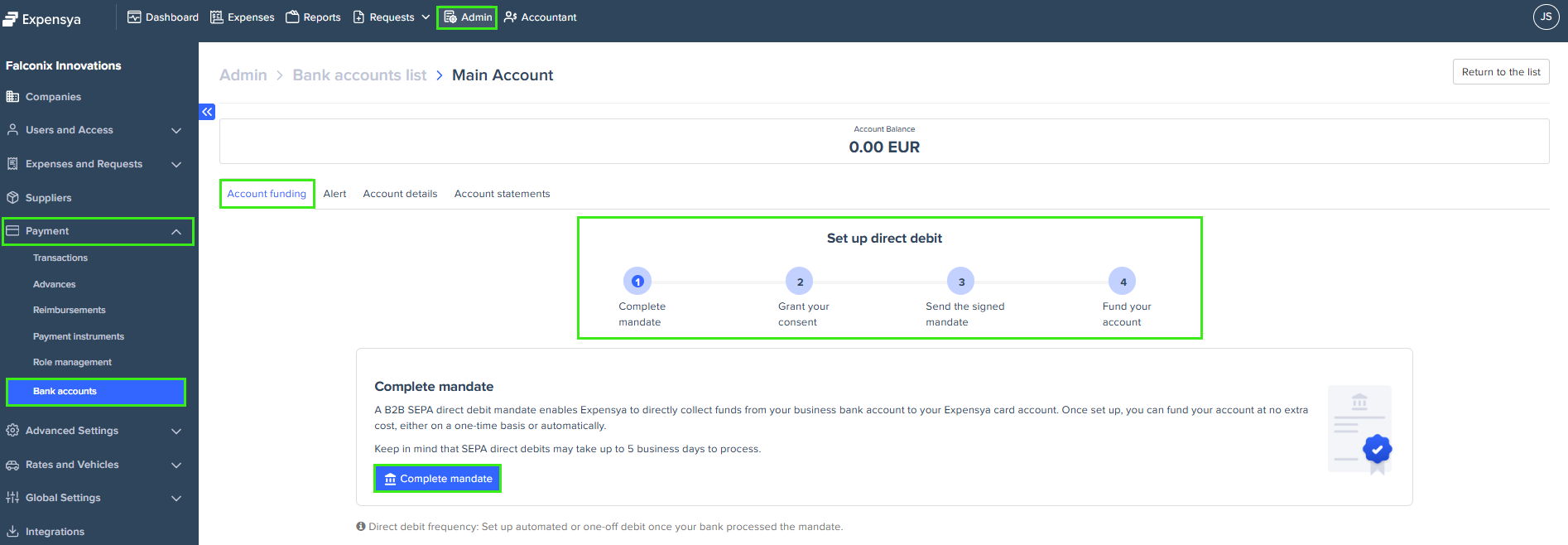1568x545 pixels.
Task: Open Role management in sidebar
Action: pos(72,362)
